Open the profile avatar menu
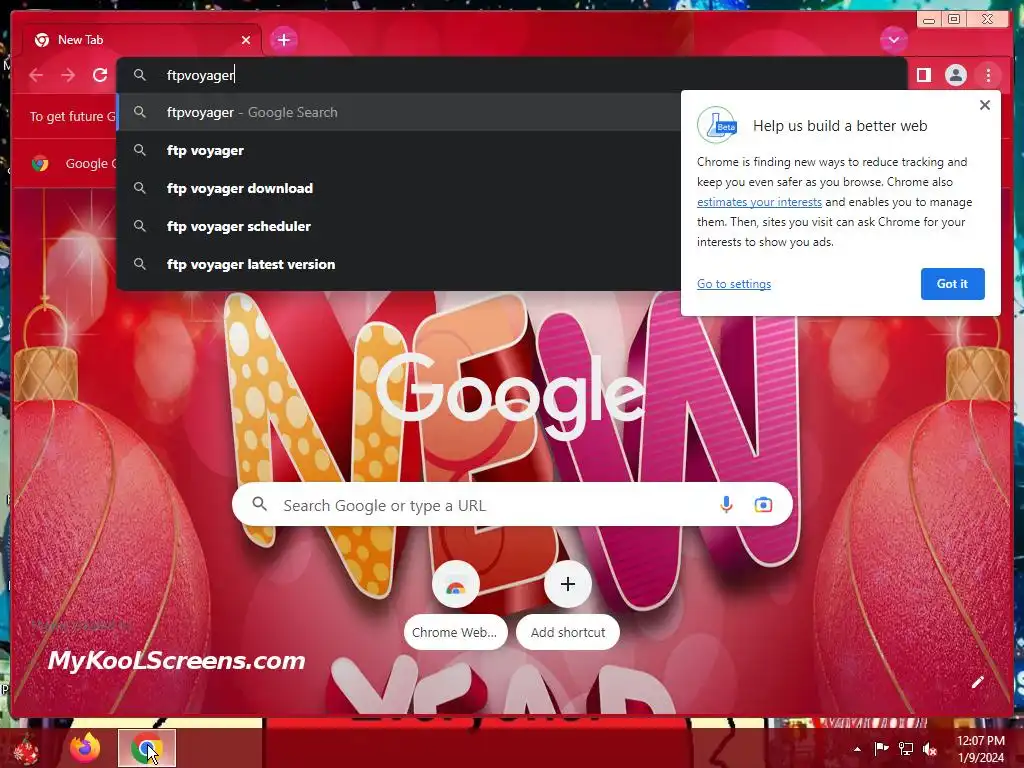 click(955, 75)
